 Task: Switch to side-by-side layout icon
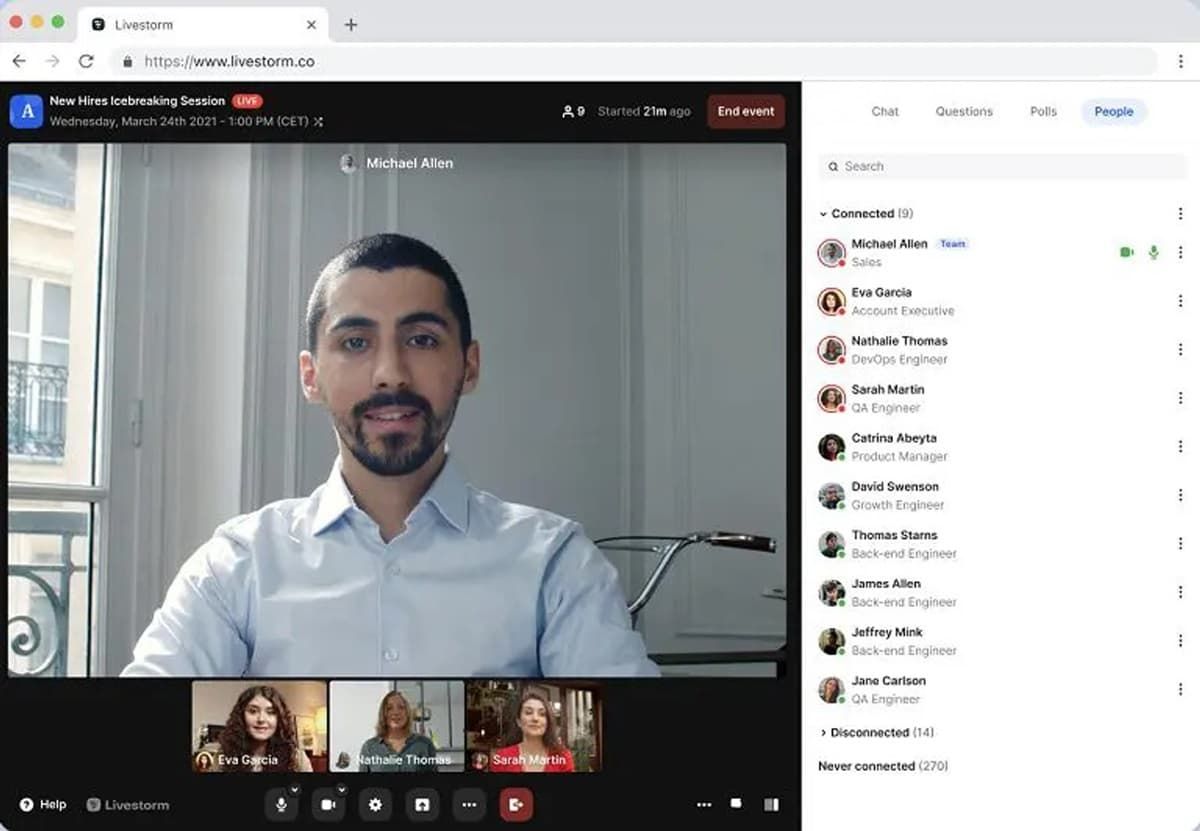[x=771, y=804]
